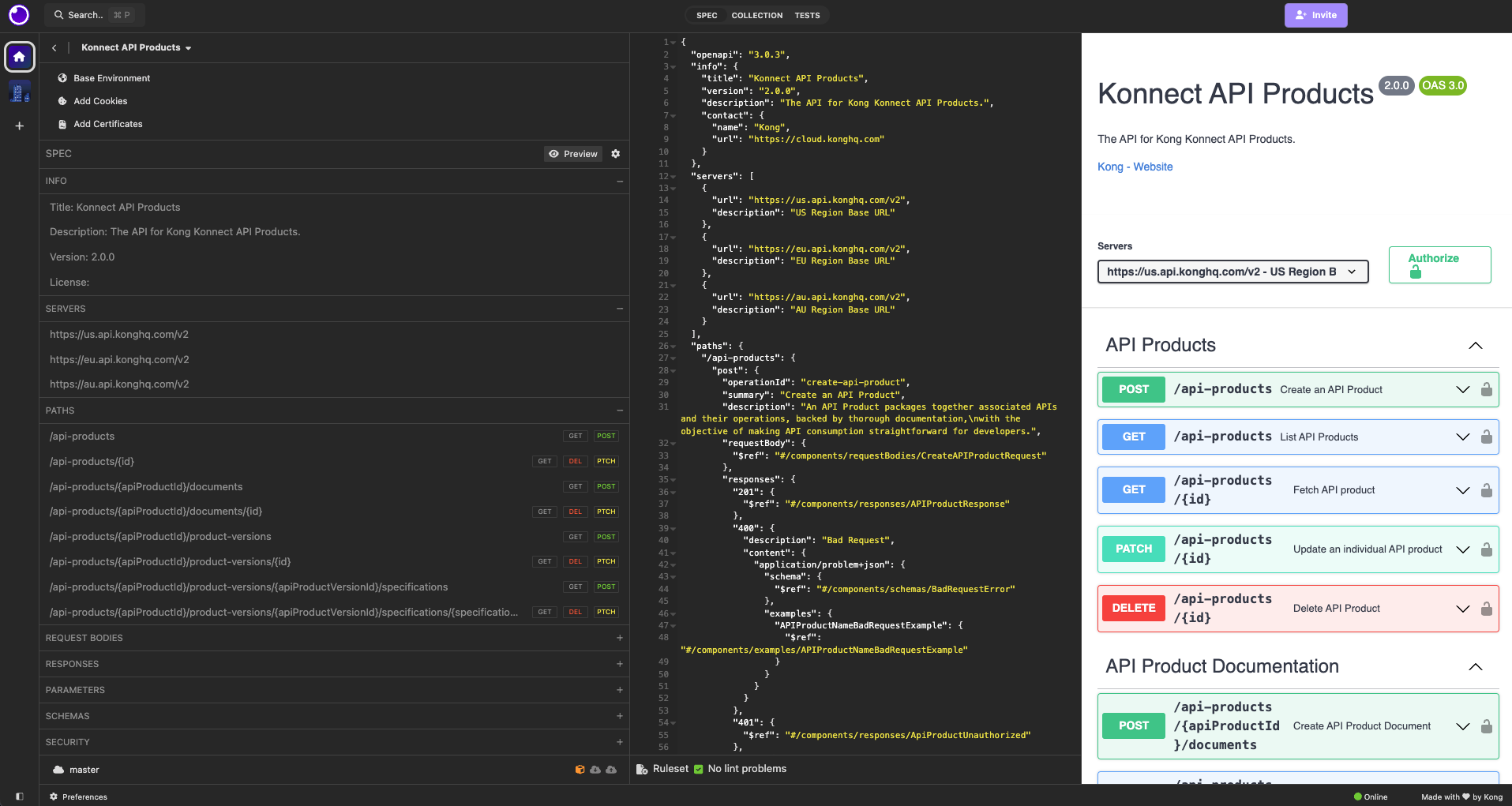Click lock icon on POST Create API Product Document
Viewport: 1512px width, 806px height.
point(1486,726)
